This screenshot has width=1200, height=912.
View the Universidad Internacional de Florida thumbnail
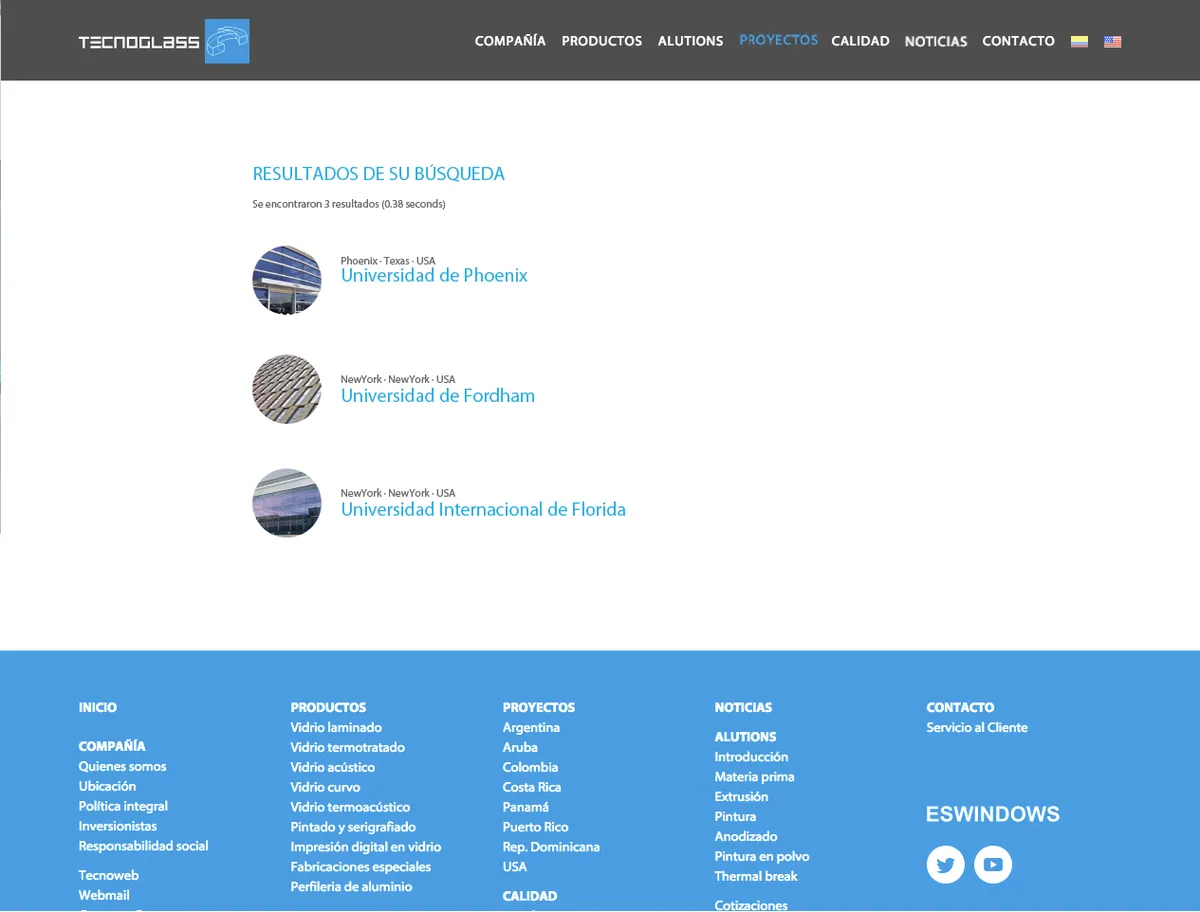[287, 503]
